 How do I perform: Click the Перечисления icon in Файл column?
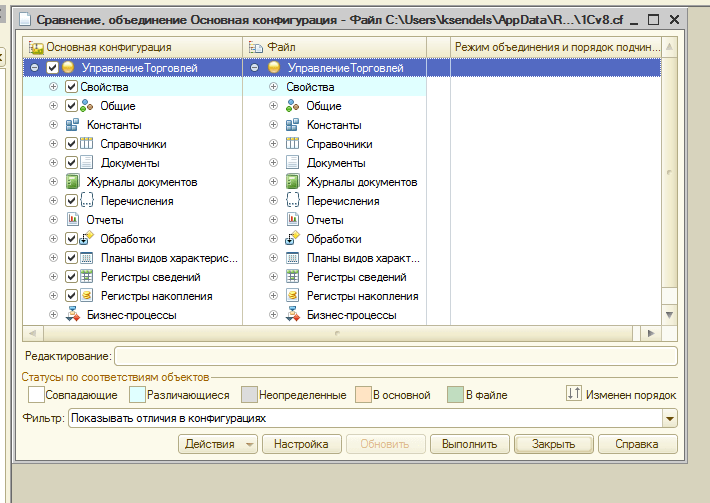point(292,201)
